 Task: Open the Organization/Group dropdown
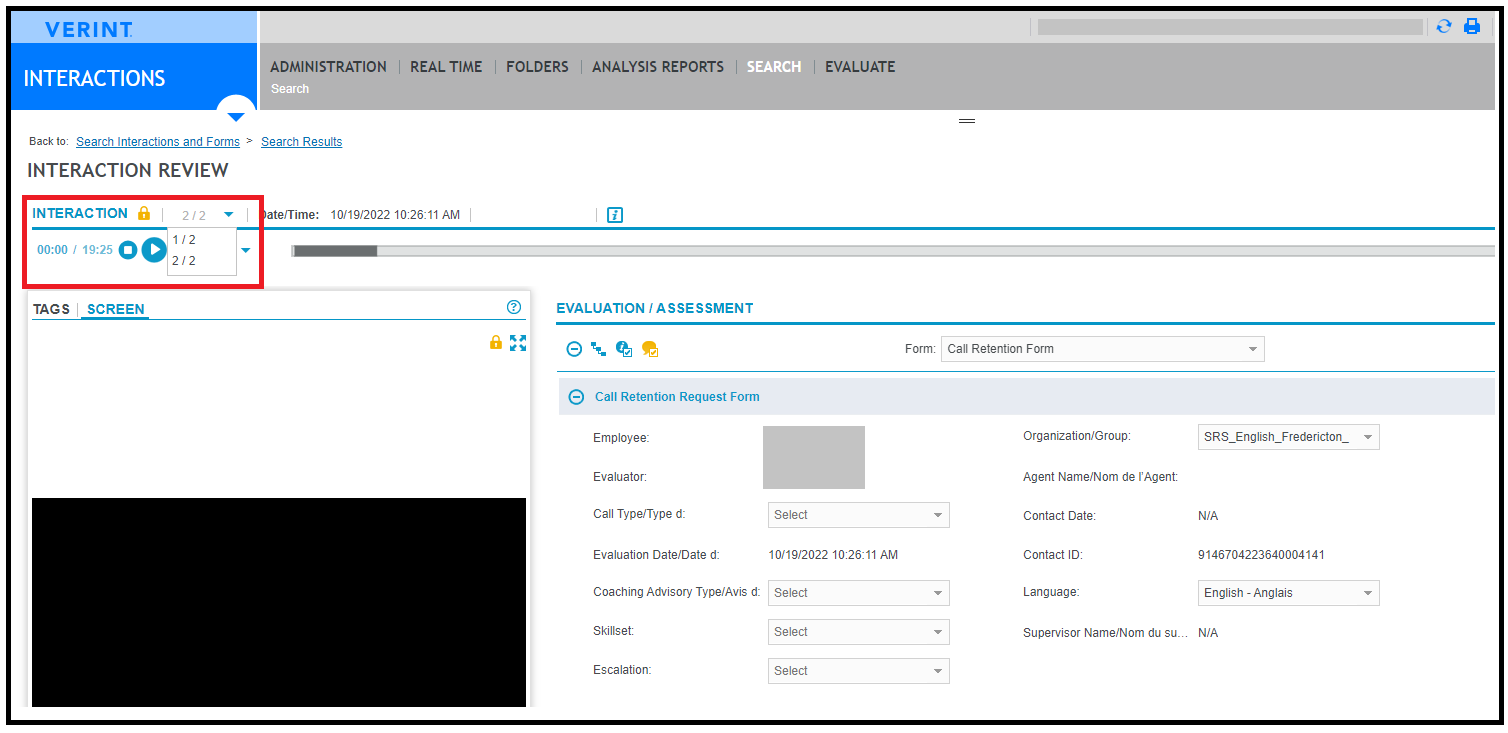pos(1288,437)
